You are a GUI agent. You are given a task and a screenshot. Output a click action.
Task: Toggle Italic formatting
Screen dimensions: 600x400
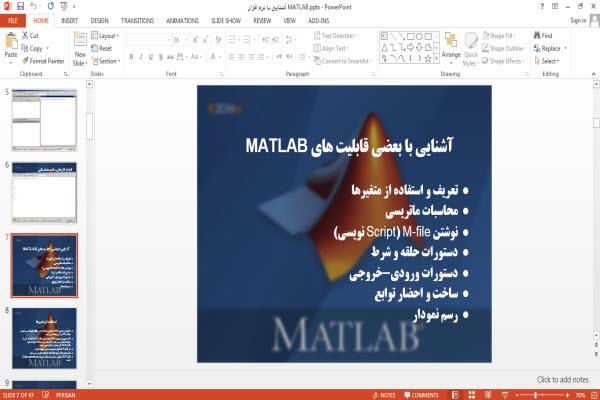click(x=141, y=57)
